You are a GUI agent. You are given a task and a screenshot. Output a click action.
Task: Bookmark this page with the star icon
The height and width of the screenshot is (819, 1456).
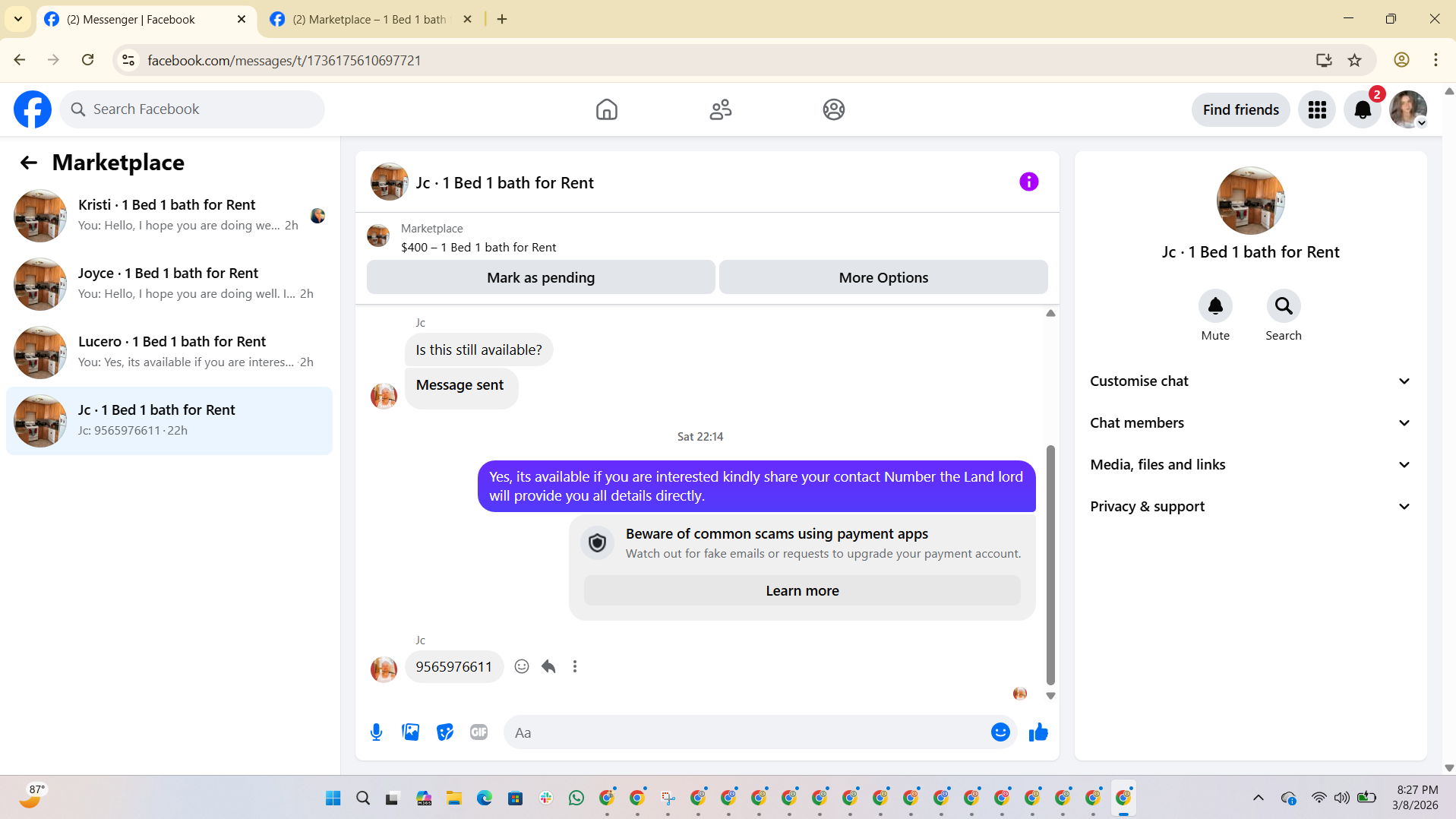coord(1354,60)
